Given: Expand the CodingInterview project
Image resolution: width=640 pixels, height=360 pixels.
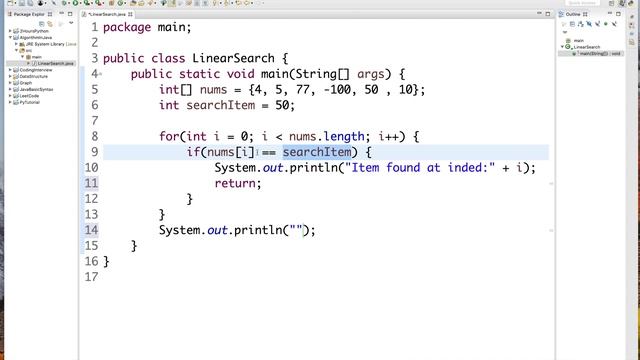Looking at the screenshot, I should coord(10,70).
